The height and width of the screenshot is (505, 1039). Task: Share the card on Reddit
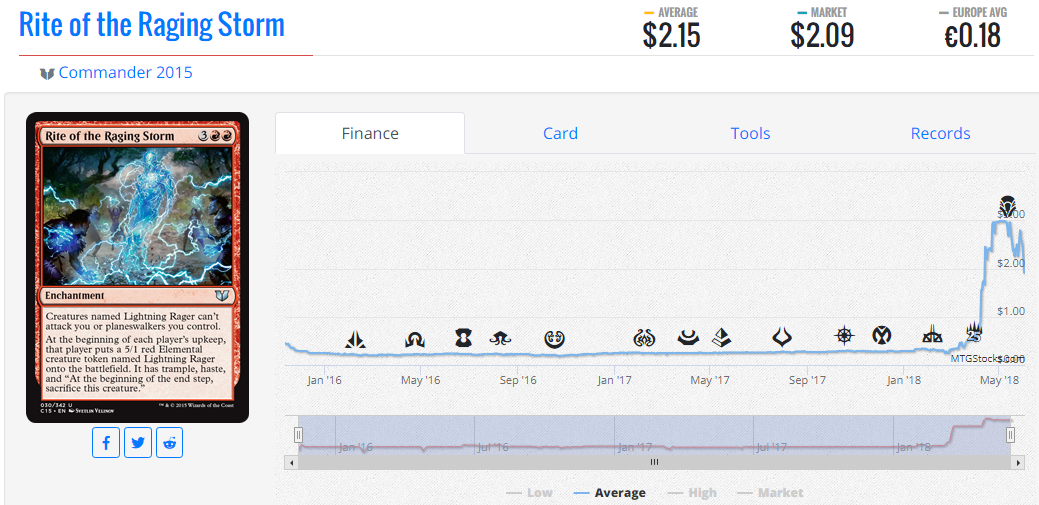click(170, 443)
